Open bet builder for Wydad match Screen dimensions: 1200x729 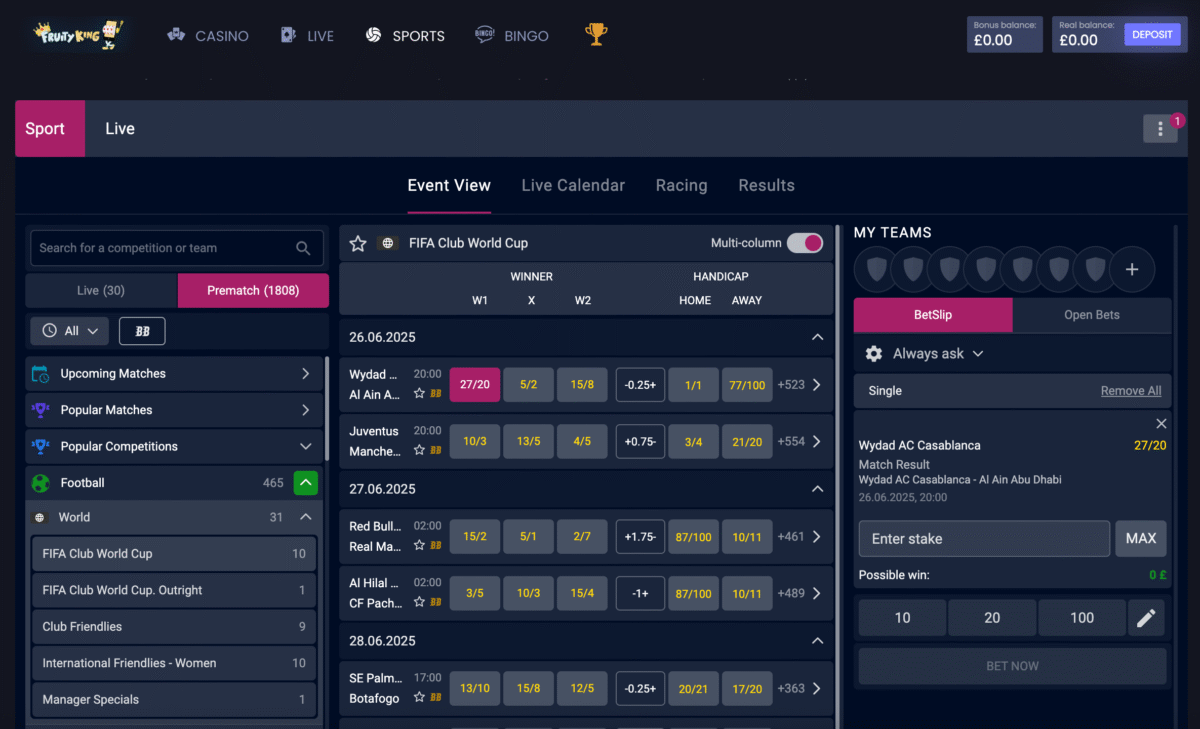(436, 394)
